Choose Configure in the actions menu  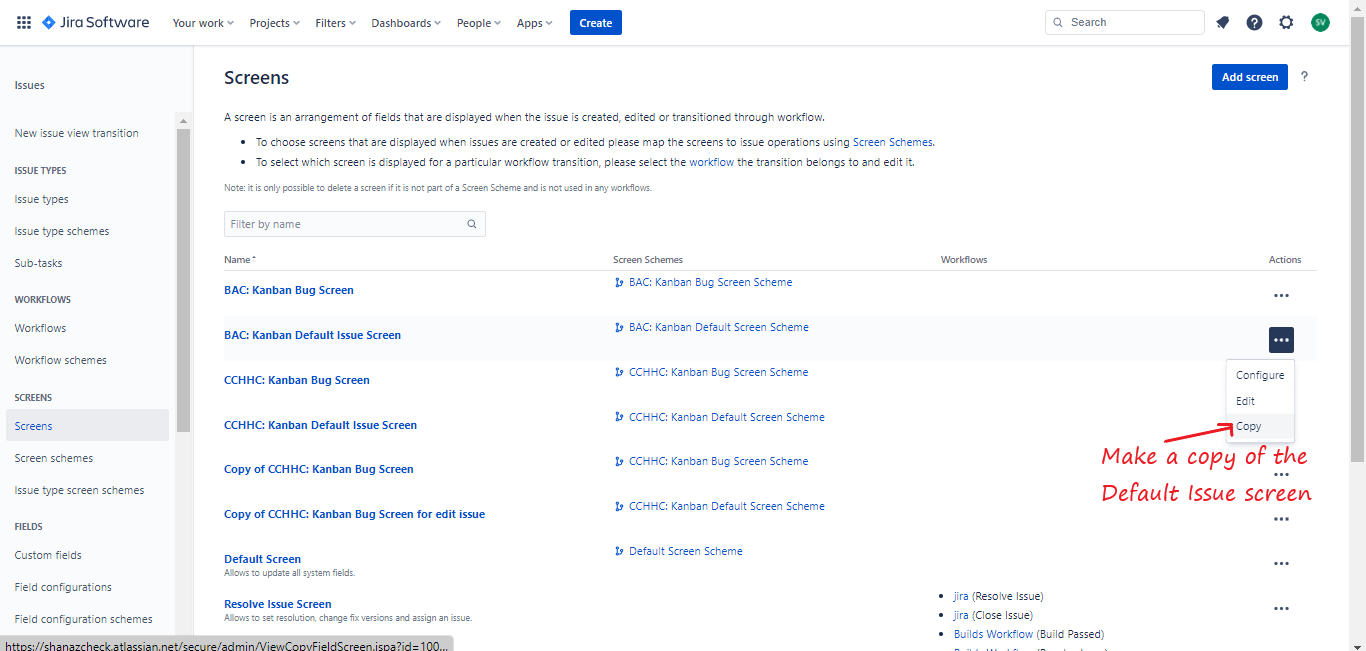coord(1259,375)
